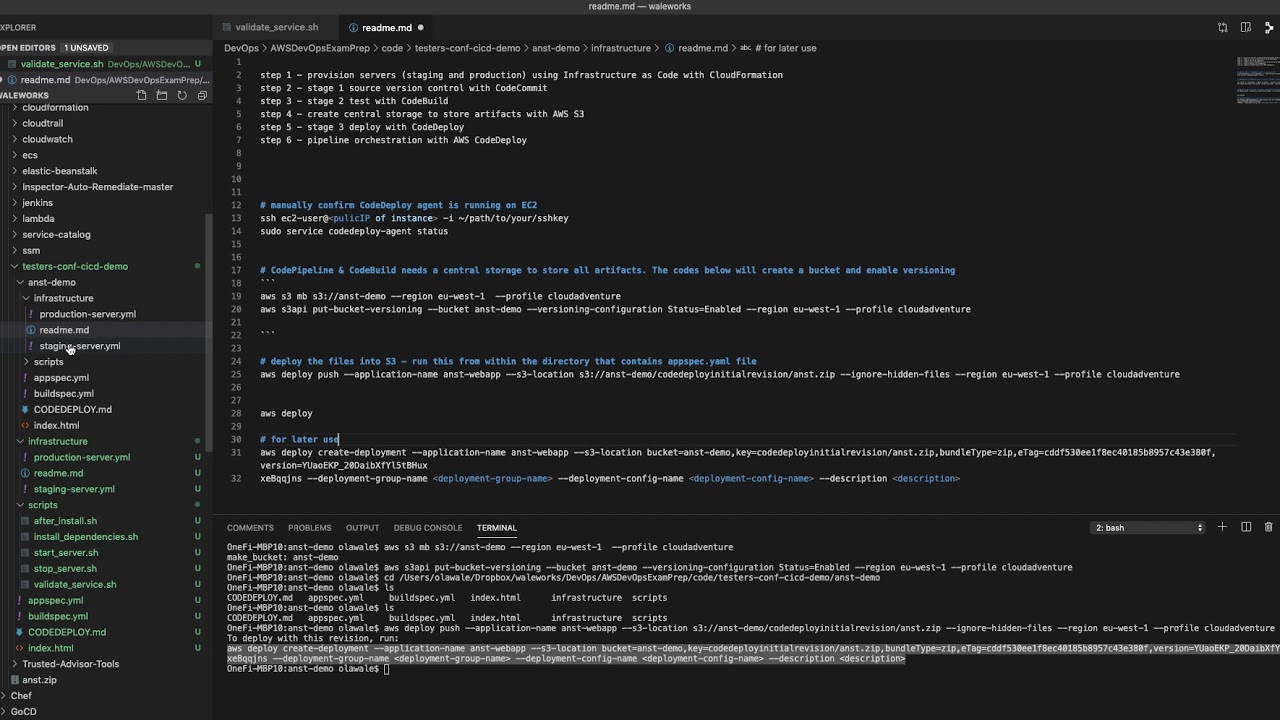This screenshot has height=720, width=1280.
Task: Click the New File icon in explorer
Action: (x=141, y=95)
